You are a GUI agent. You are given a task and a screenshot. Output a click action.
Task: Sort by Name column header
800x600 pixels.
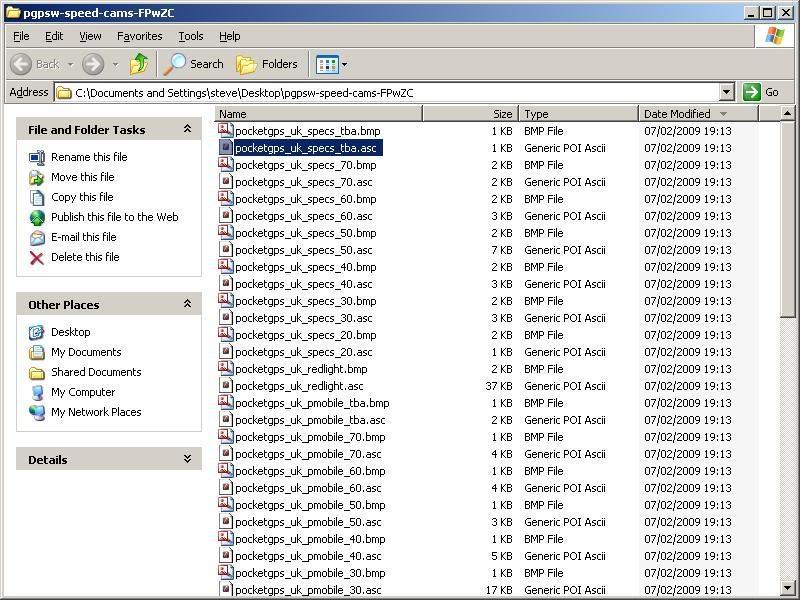[x=319, y=114]
